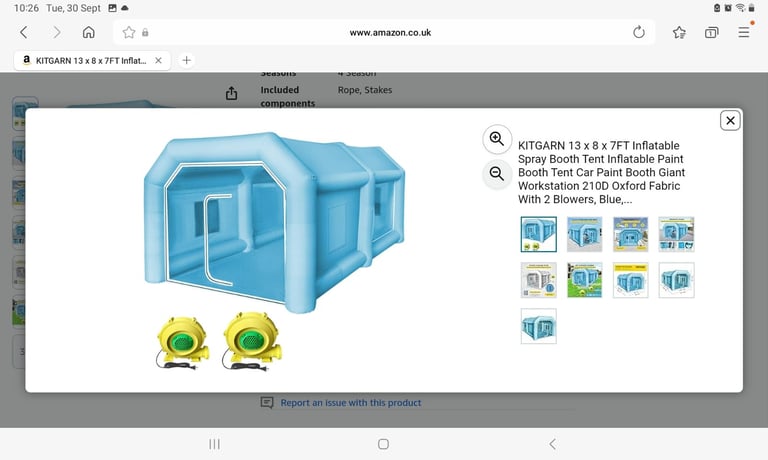
Task: Open Android recent apps button
Action: pyautogui.click(x=215, y=444)
